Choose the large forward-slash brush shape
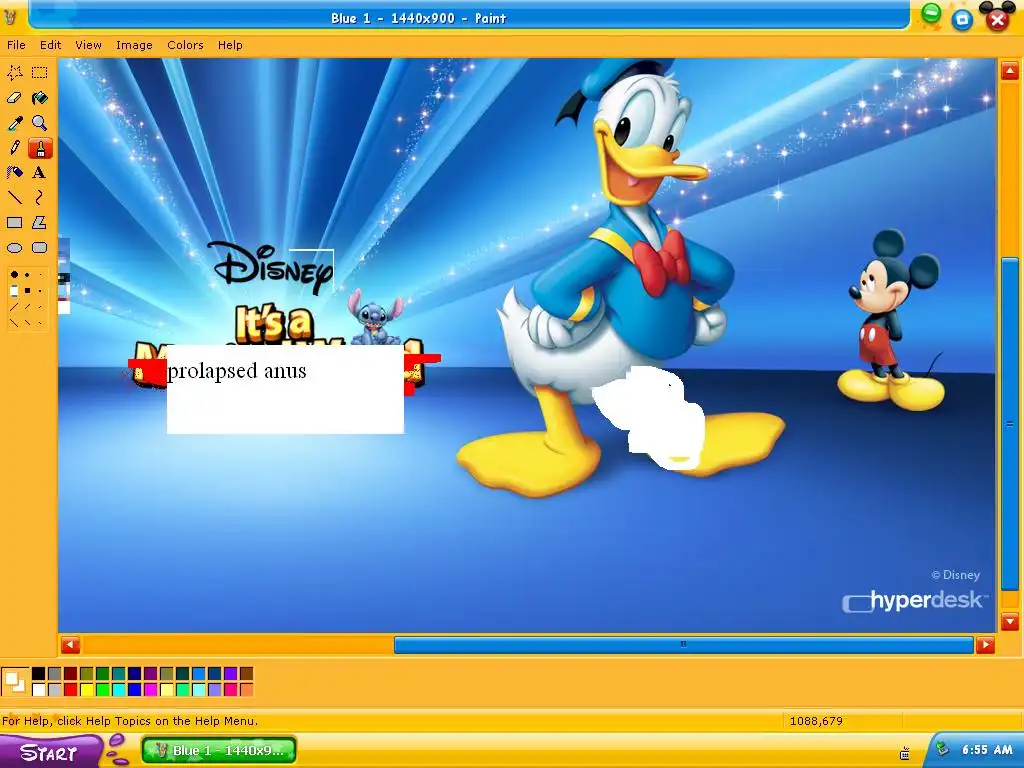Screen dimensions: 1024x768 click(x=14, y=307)
